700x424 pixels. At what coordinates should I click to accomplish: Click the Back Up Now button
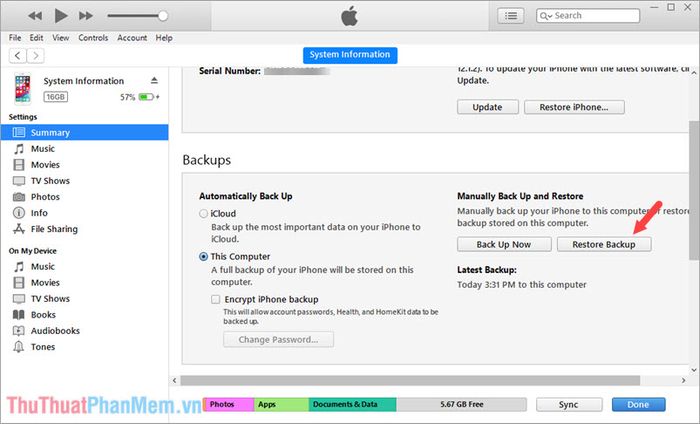pos(504,245)
